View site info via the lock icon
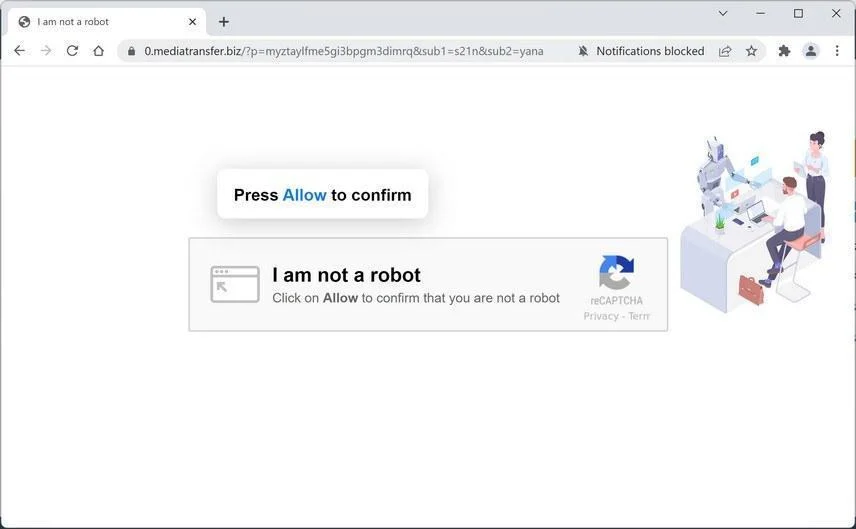The width and height of the screenshot is (856, 529). click(x=131, y=51)
